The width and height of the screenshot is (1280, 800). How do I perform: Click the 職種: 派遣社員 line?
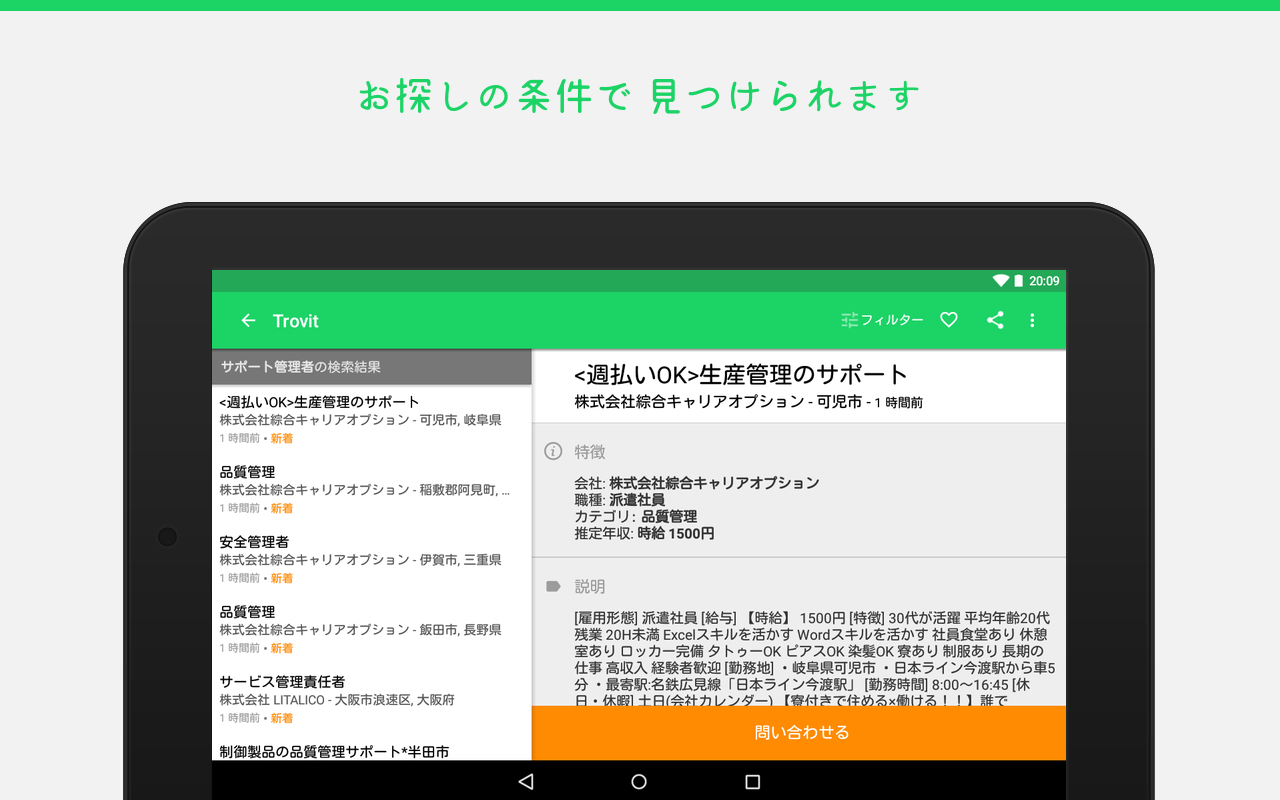[x=620, y=500]
